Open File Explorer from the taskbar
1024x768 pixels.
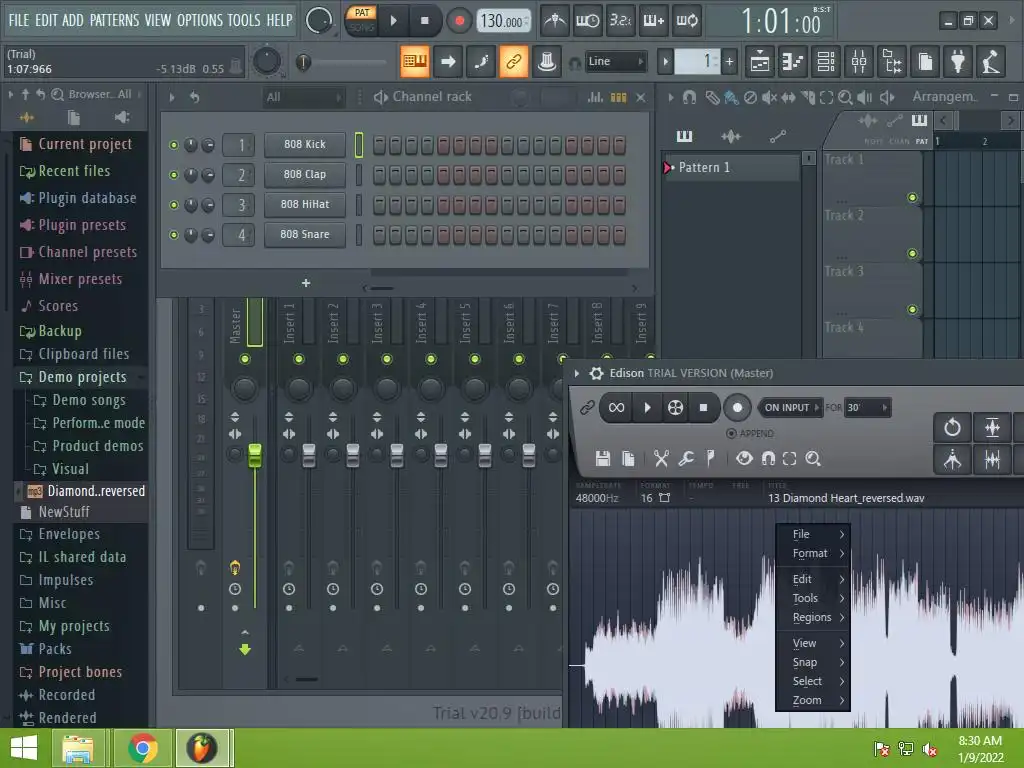point(78,748)
